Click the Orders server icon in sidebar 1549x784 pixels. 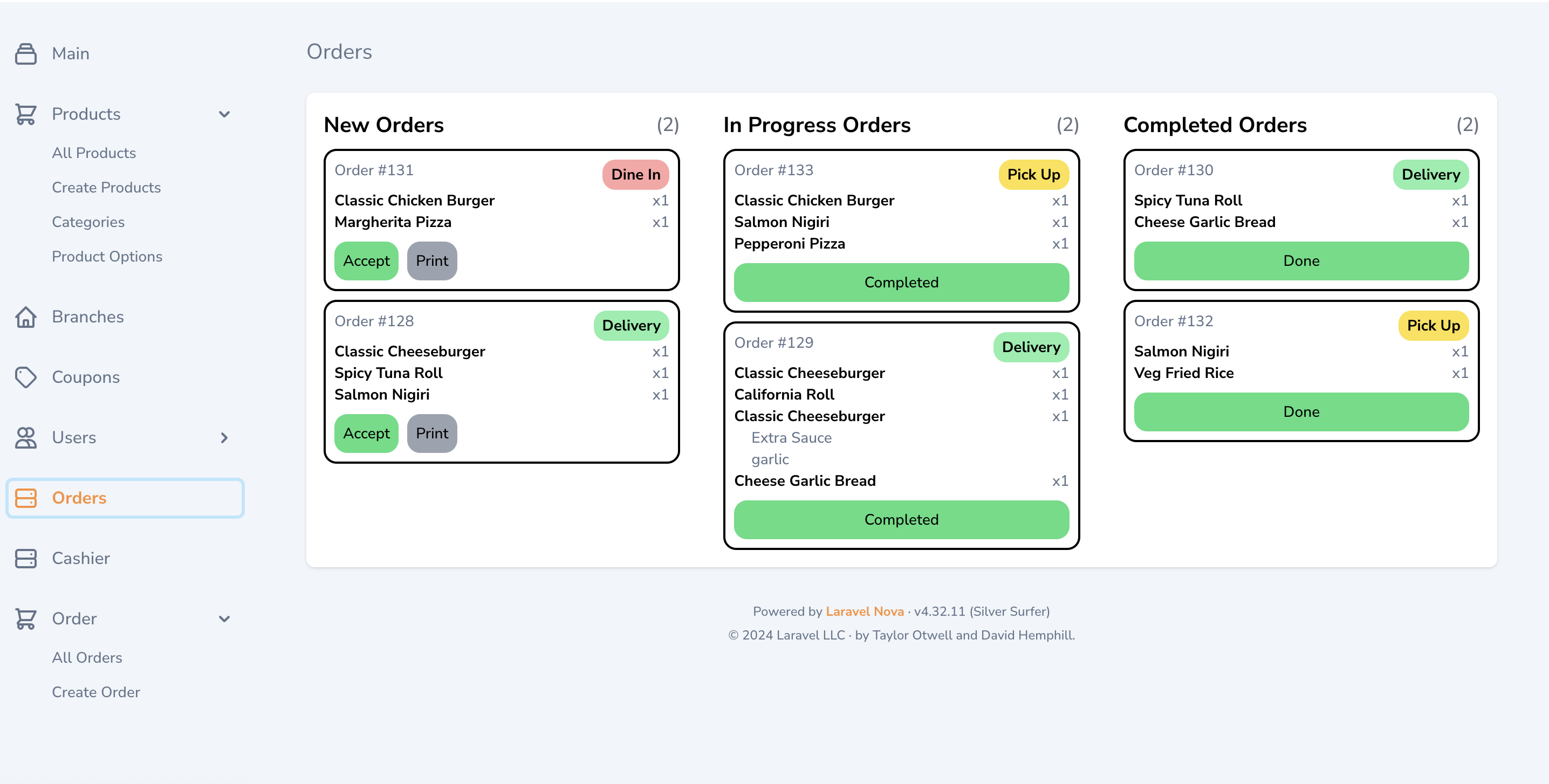tap(26, 498)
